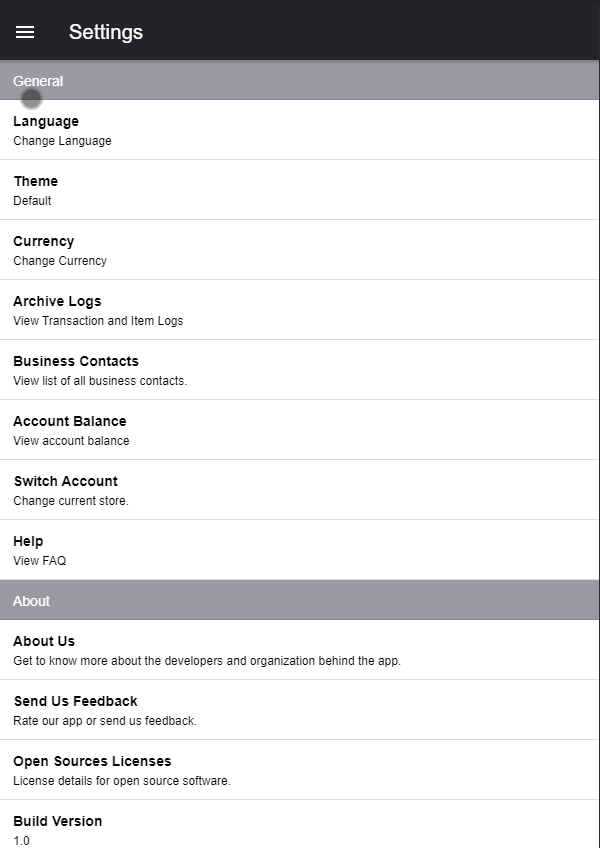This screenshot has width=600, height=848.
Task: Select Send Us Feedback
Action: [300, 710]
